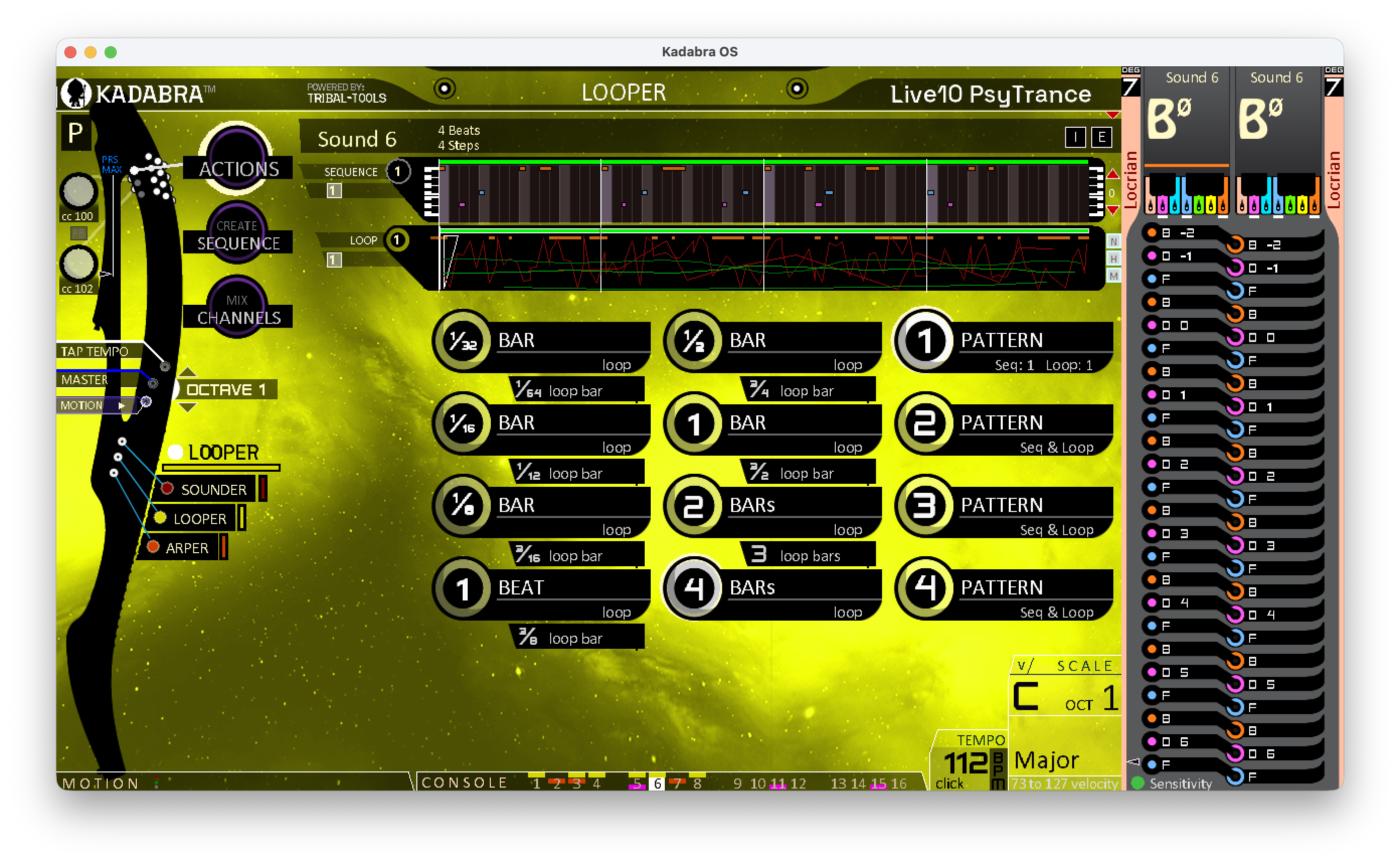Toggle the M button beside loop graph
This screenshot has height=865, width=1400.
coord(1113,276)
